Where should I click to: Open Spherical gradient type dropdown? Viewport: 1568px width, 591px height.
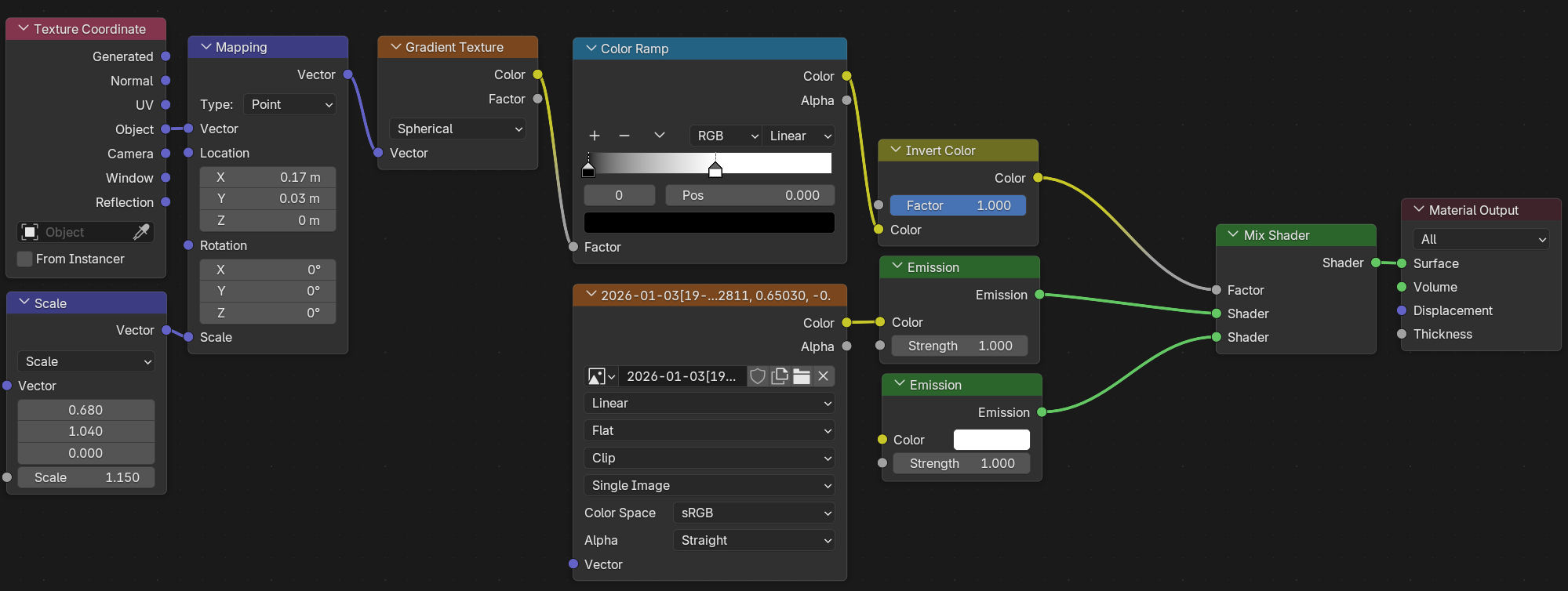pos(457,129)
